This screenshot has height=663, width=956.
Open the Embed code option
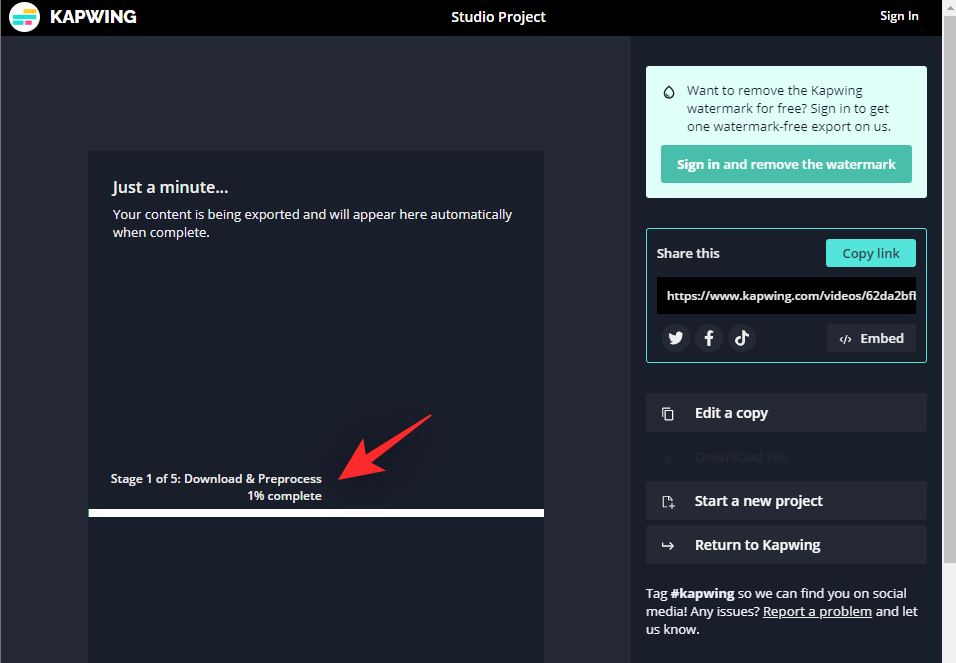pyautogui.click(x=871, y=339)
